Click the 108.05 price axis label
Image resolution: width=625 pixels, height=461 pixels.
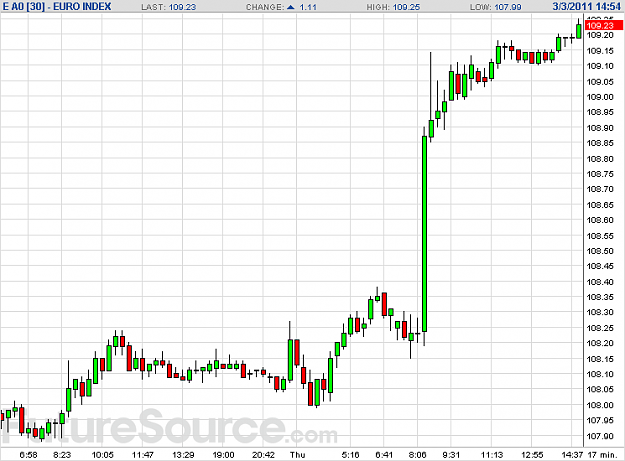(600, 390)
